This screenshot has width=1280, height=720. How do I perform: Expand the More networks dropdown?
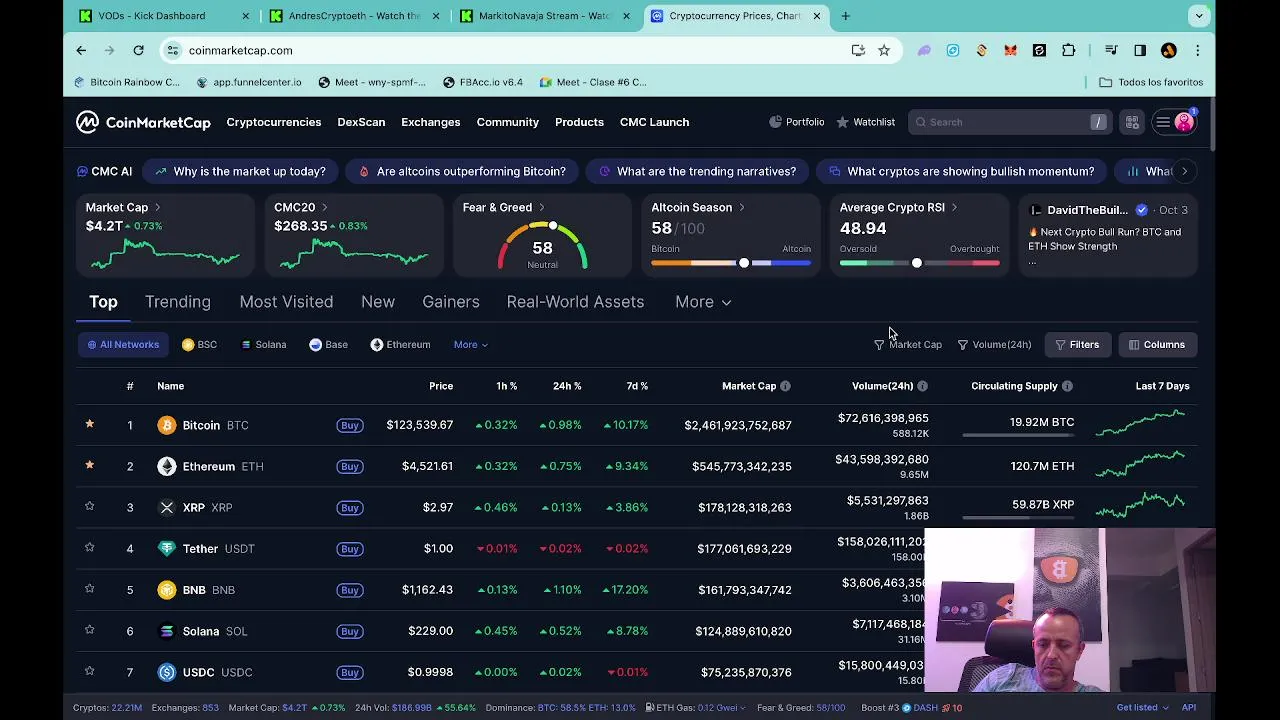[x=470, y=345]
